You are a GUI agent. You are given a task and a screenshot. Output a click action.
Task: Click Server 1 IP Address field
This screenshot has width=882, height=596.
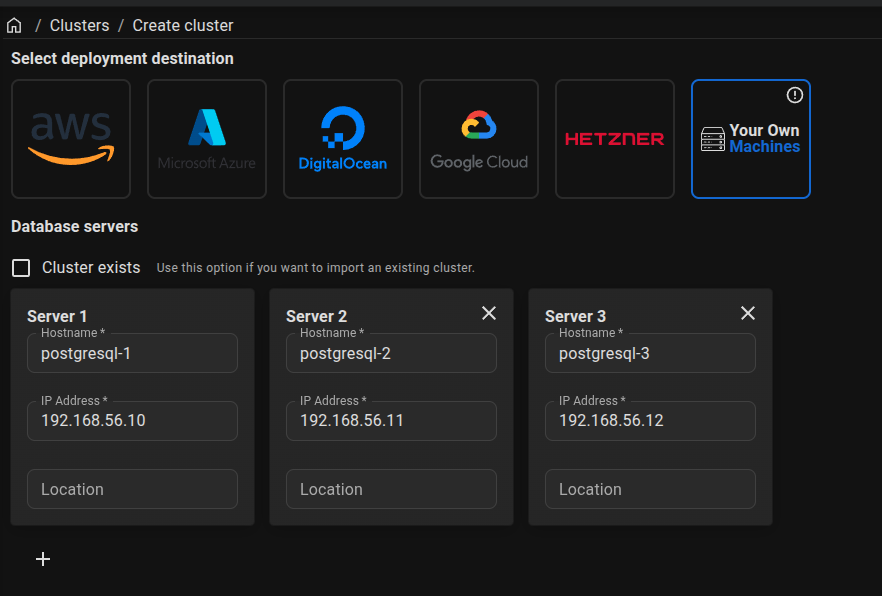[132, 421]
